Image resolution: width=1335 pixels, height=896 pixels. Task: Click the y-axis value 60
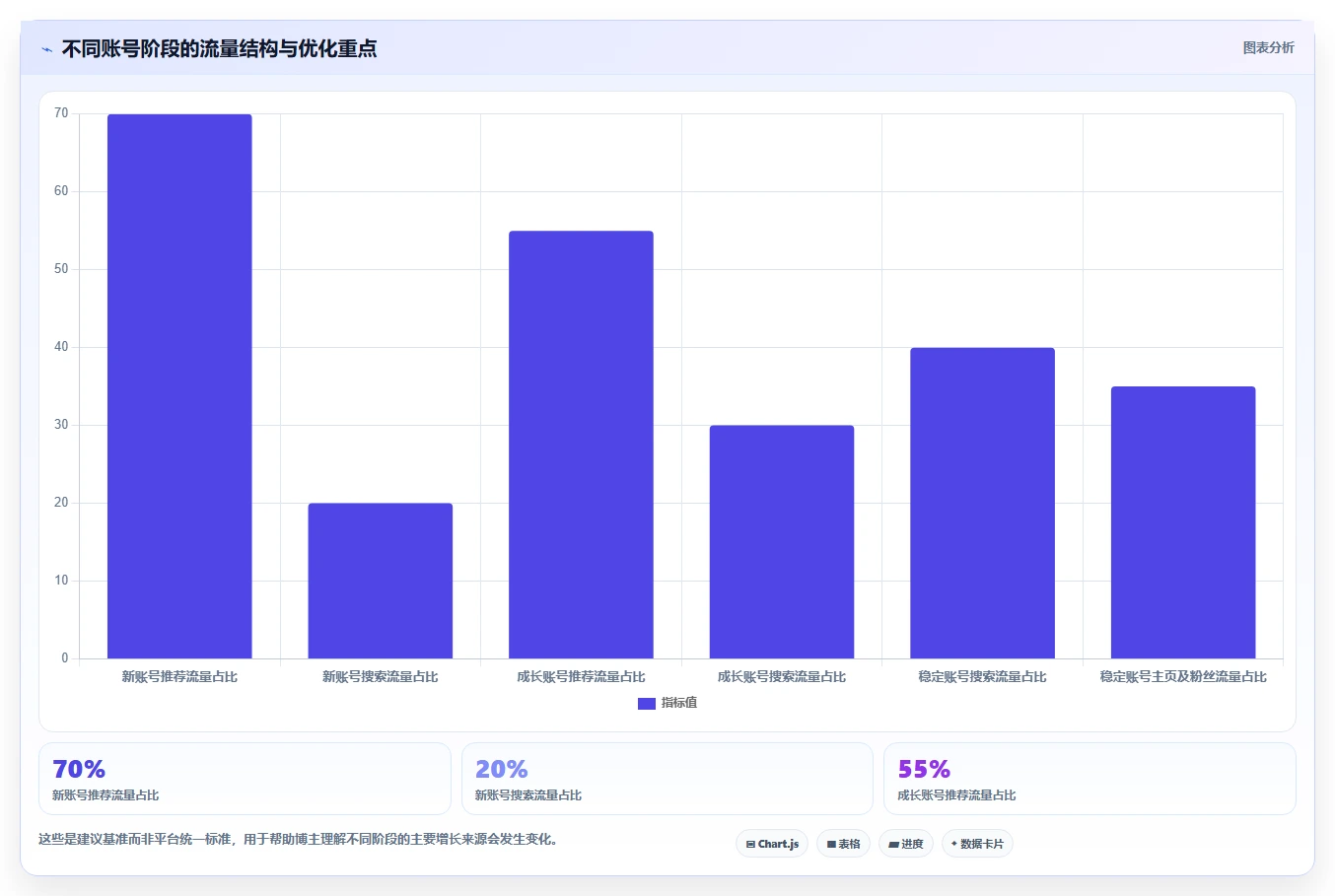click(61, 191)
